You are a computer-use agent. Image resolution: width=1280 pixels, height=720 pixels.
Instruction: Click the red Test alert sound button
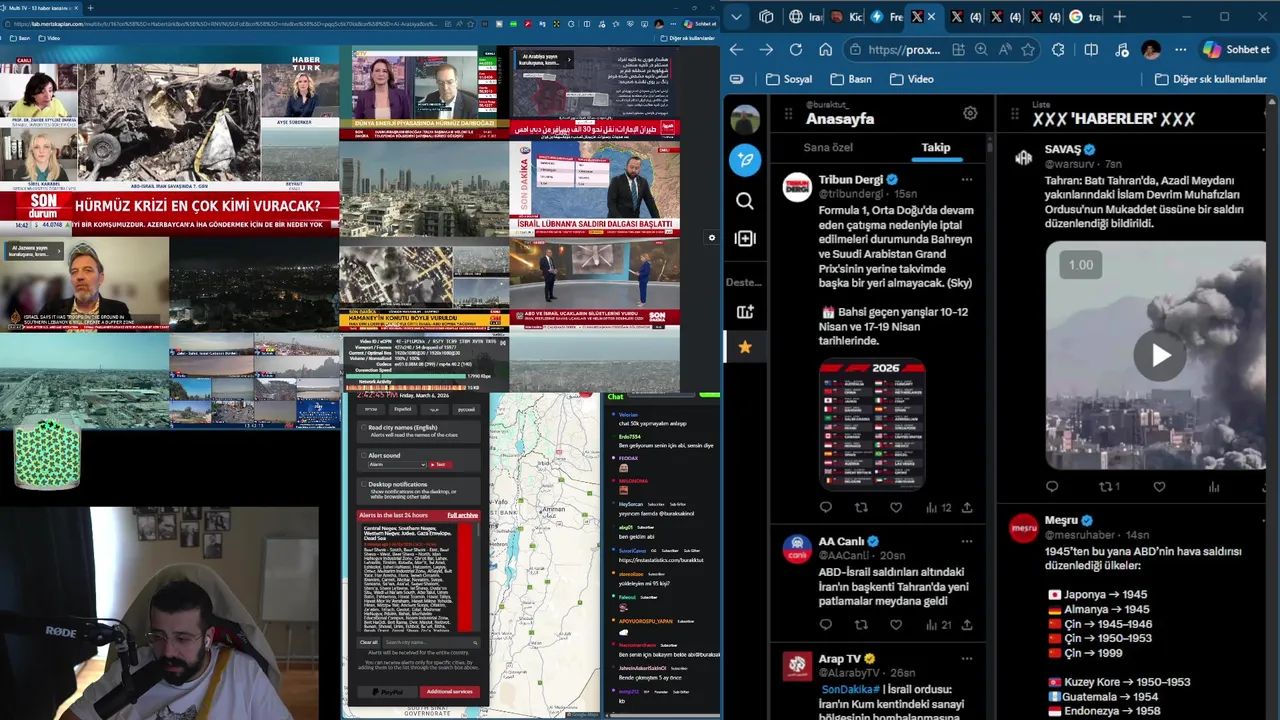click(439, 464)
